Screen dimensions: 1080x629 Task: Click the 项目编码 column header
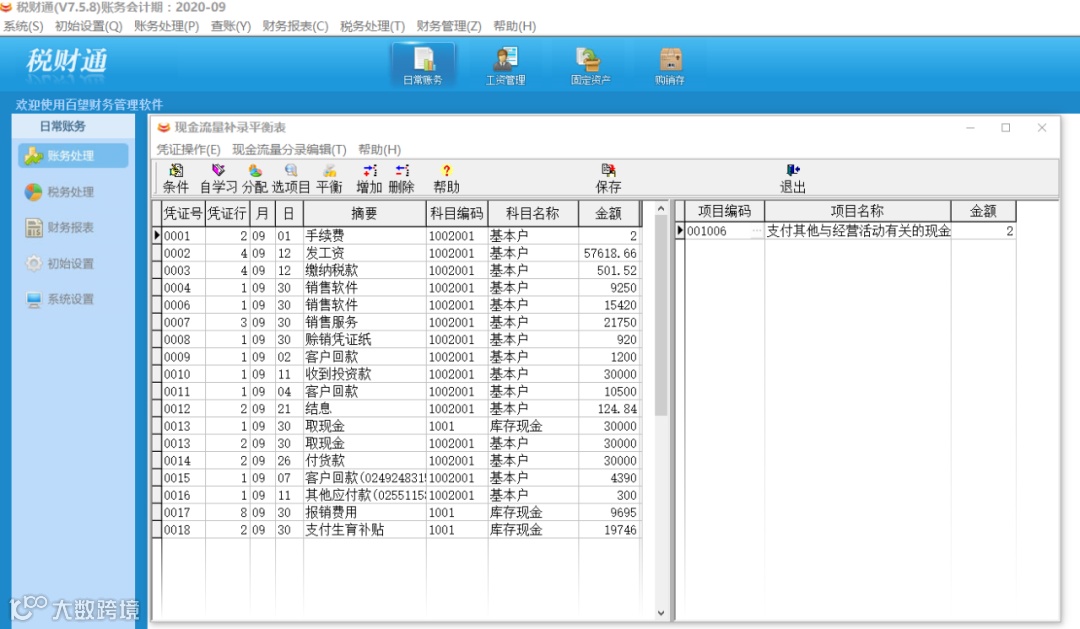pyautogui.click(x=724, y=211)
